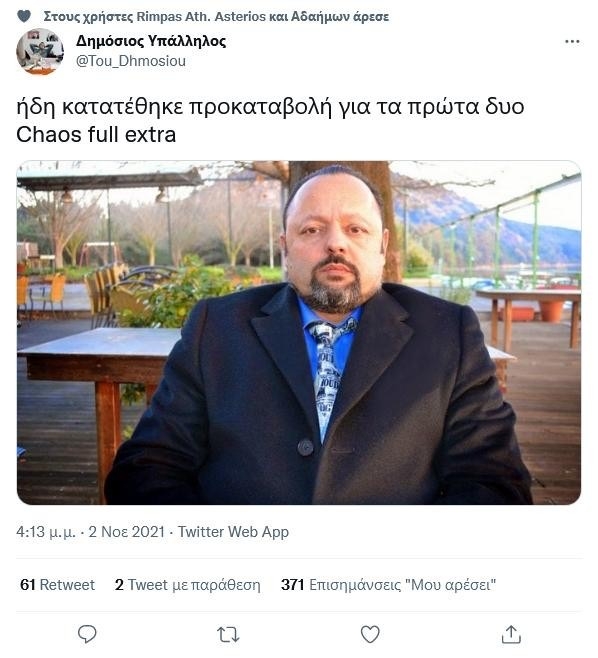Like the tweet with the heart outline icon

[370, 634]
